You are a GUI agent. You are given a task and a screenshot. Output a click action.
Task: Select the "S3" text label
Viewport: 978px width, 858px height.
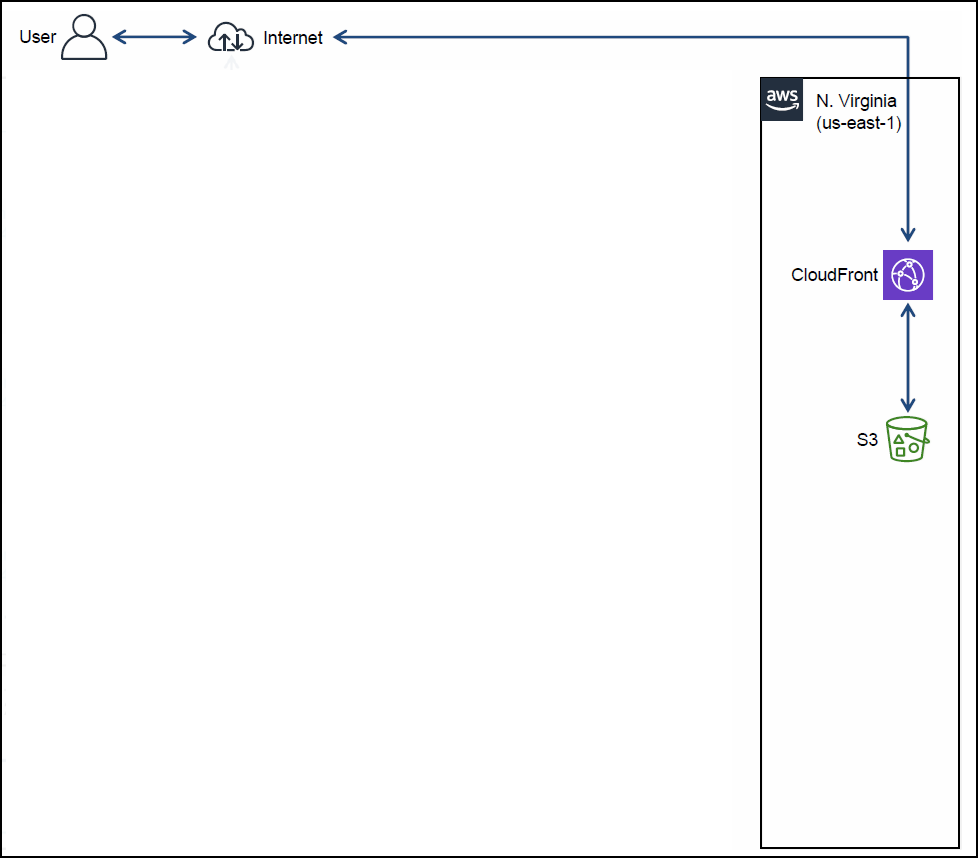tap(868, 440)
